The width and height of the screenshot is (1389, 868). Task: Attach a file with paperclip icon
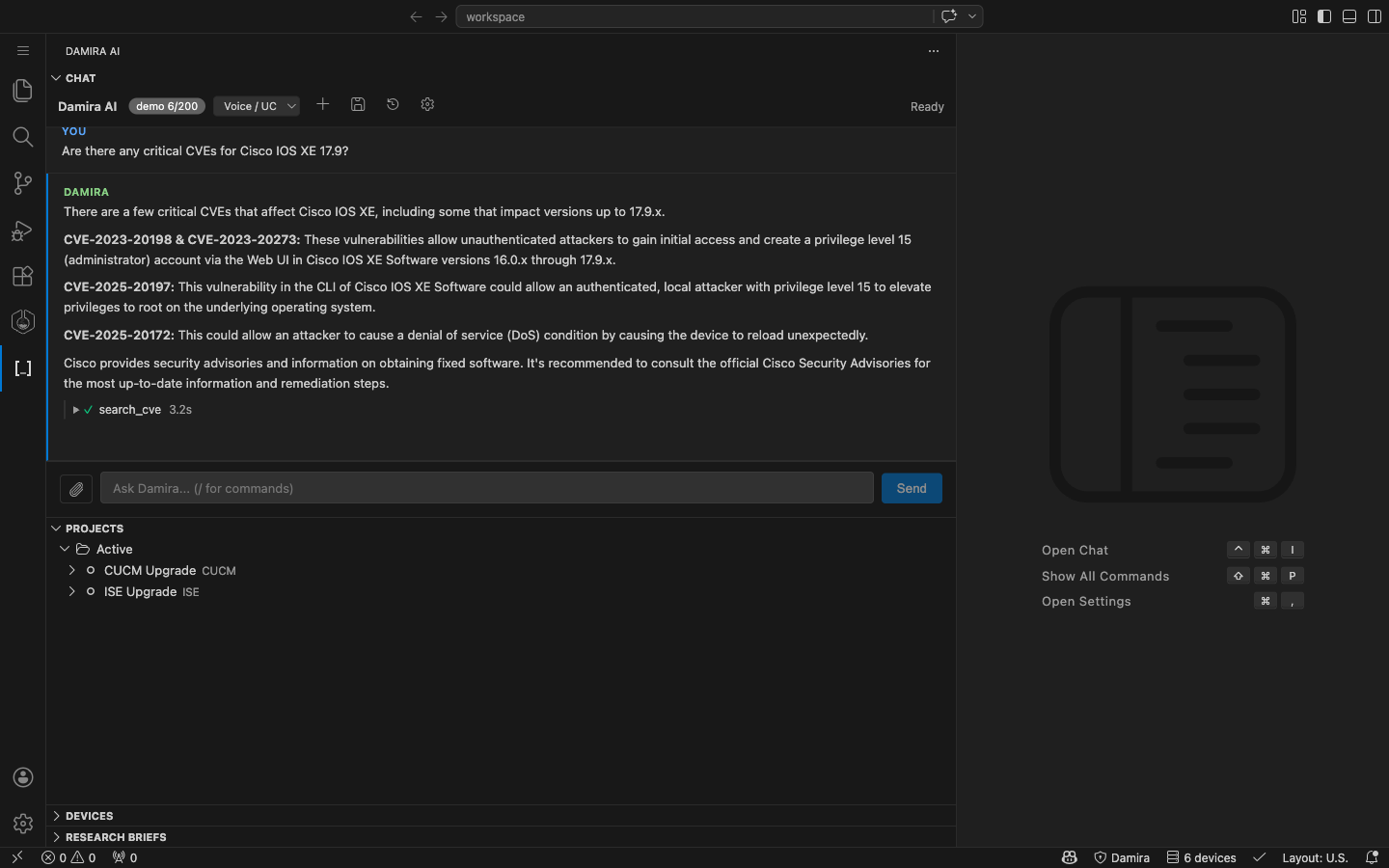(x=76, y=489)
